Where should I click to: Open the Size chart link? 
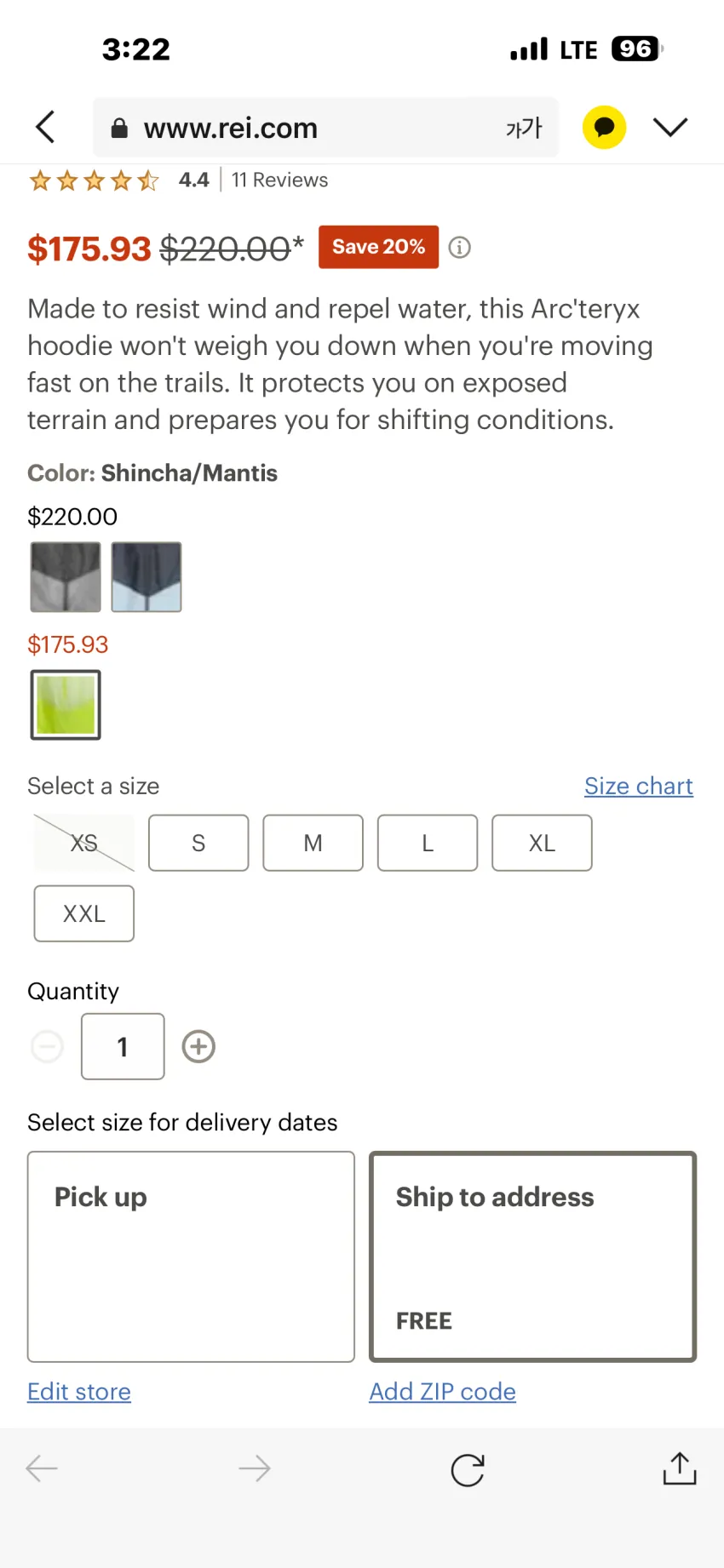tap(639, 786)
